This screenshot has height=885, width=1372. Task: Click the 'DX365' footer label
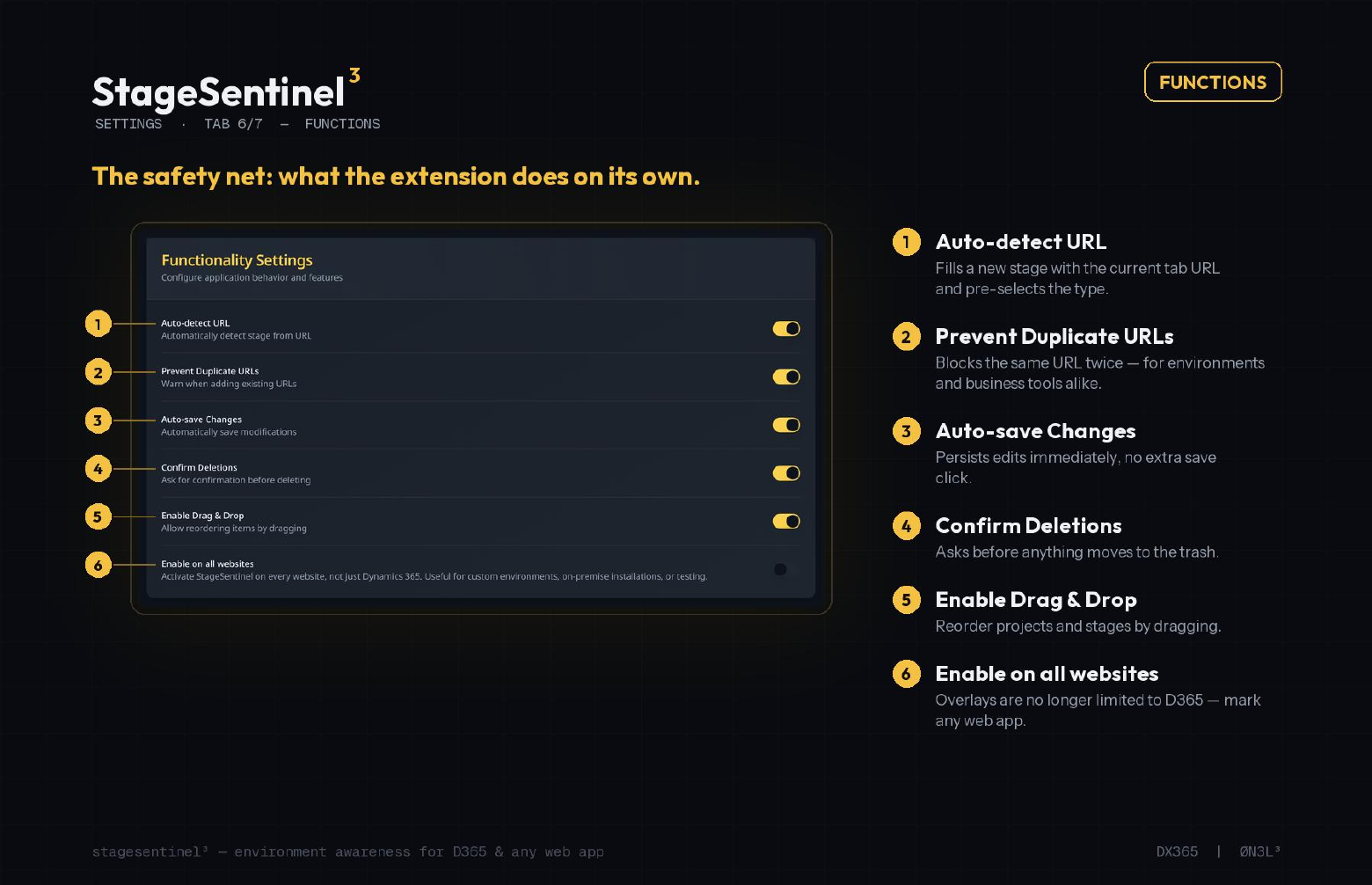[x=1177, y=852]
